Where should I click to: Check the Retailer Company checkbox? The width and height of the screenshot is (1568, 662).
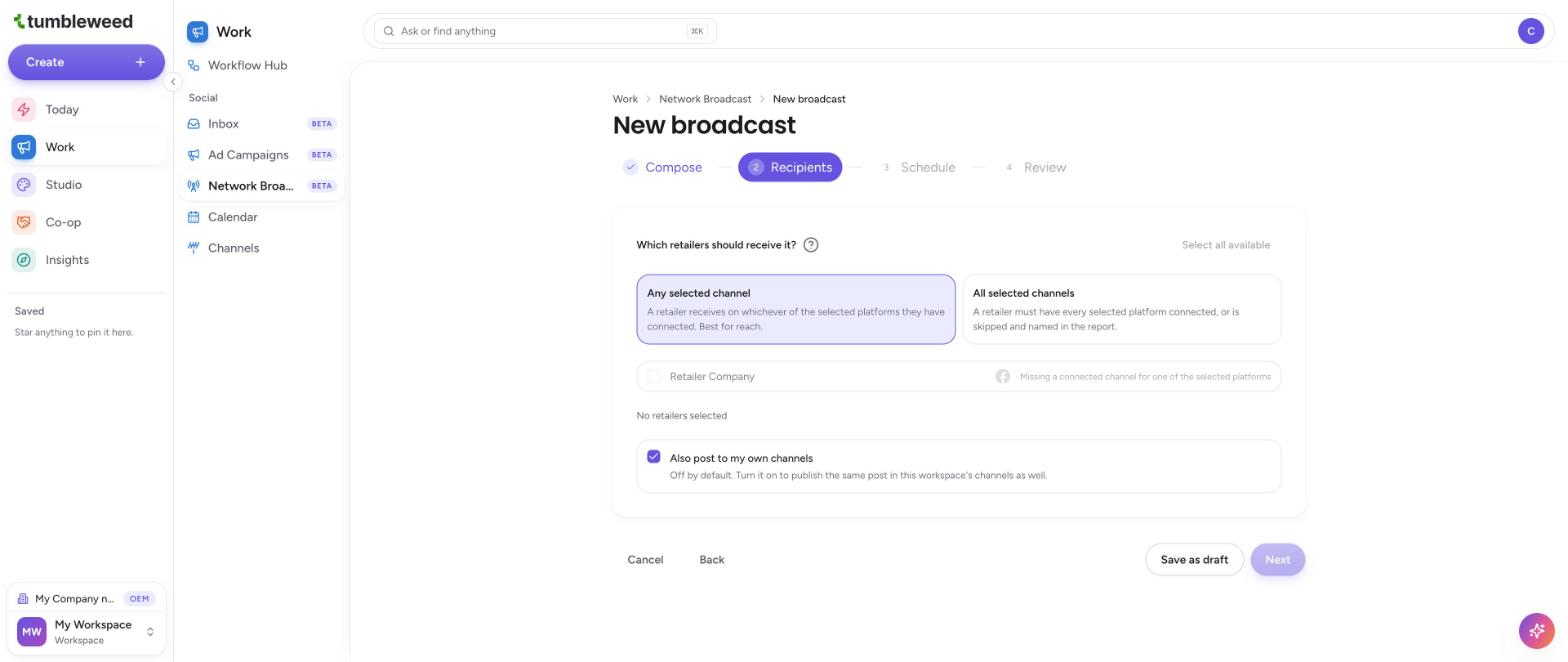tap(653, 376)
